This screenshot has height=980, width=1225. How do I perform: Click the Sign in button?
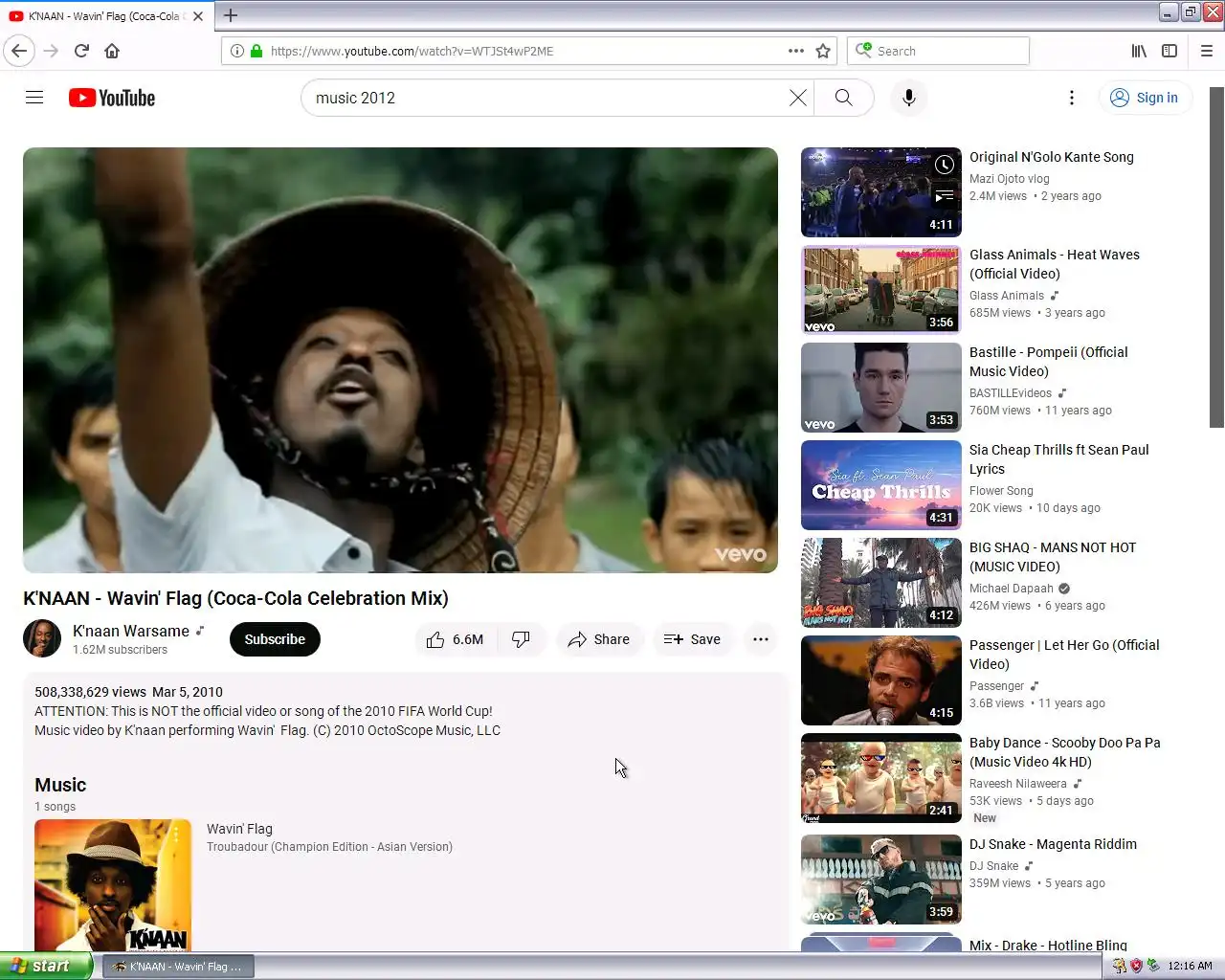coord(1145,98)
